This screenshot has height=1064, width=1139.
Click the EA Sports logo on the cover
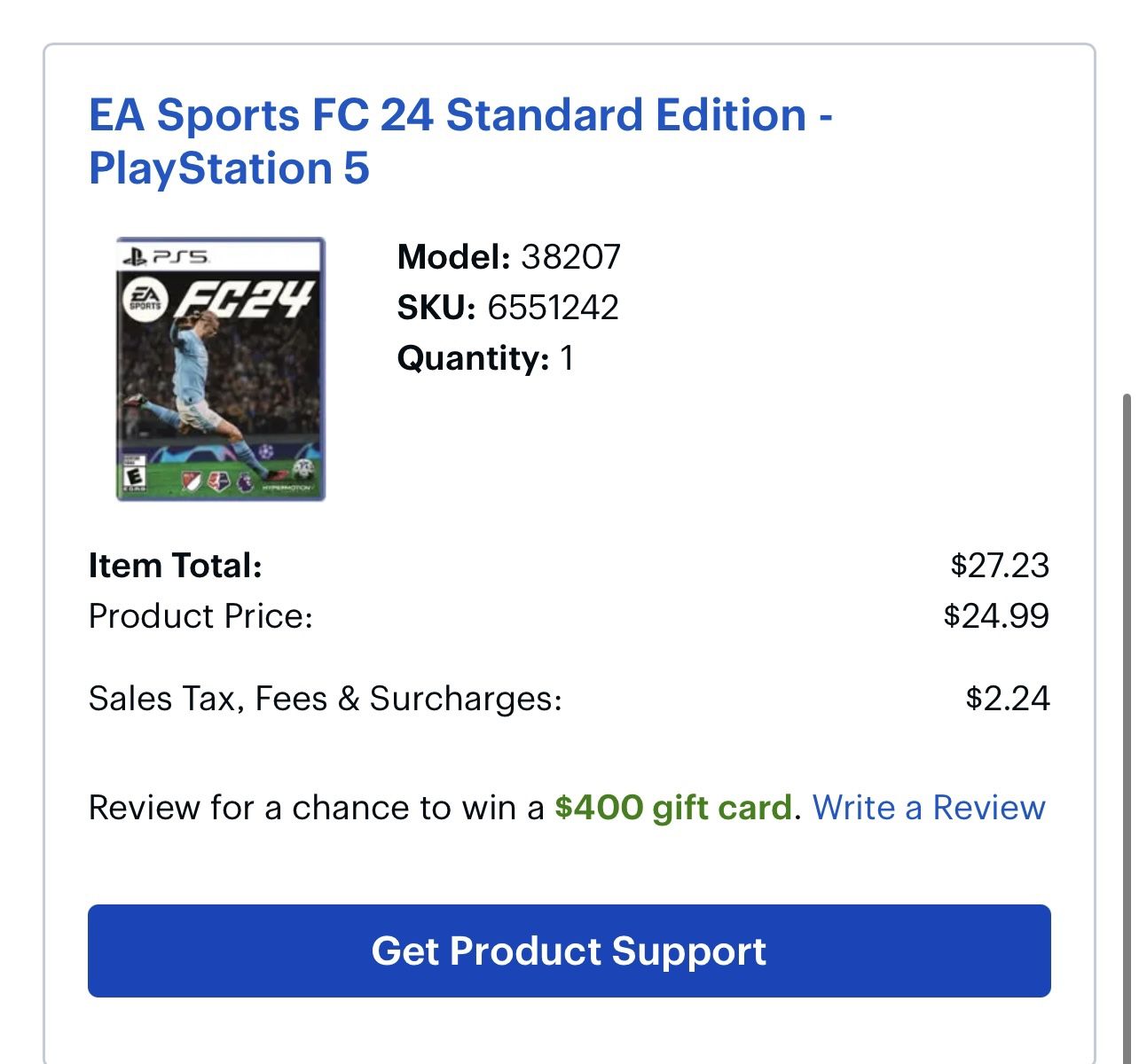coord(145,299)
